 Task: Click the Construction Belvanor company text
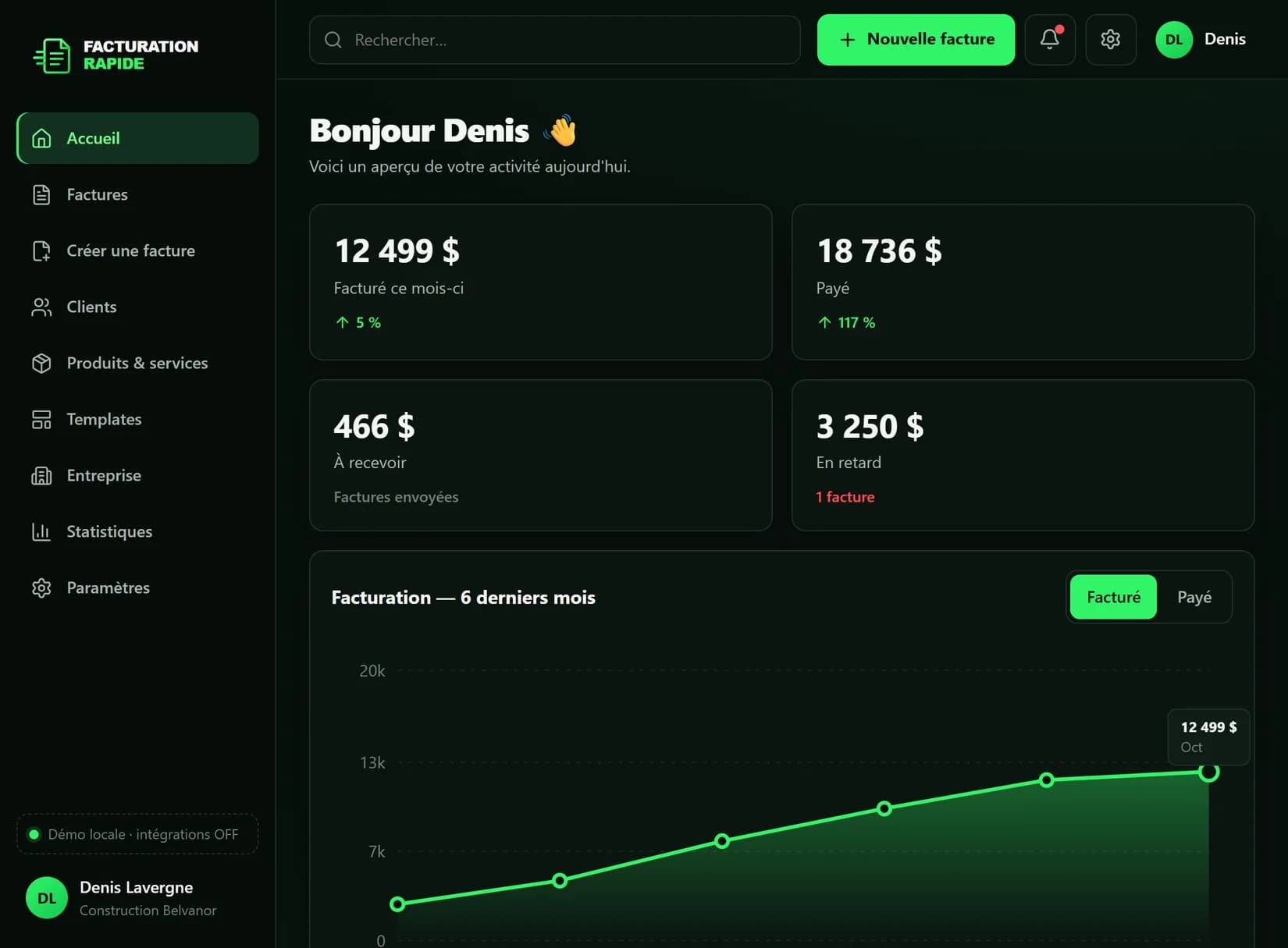pos(148,911)
